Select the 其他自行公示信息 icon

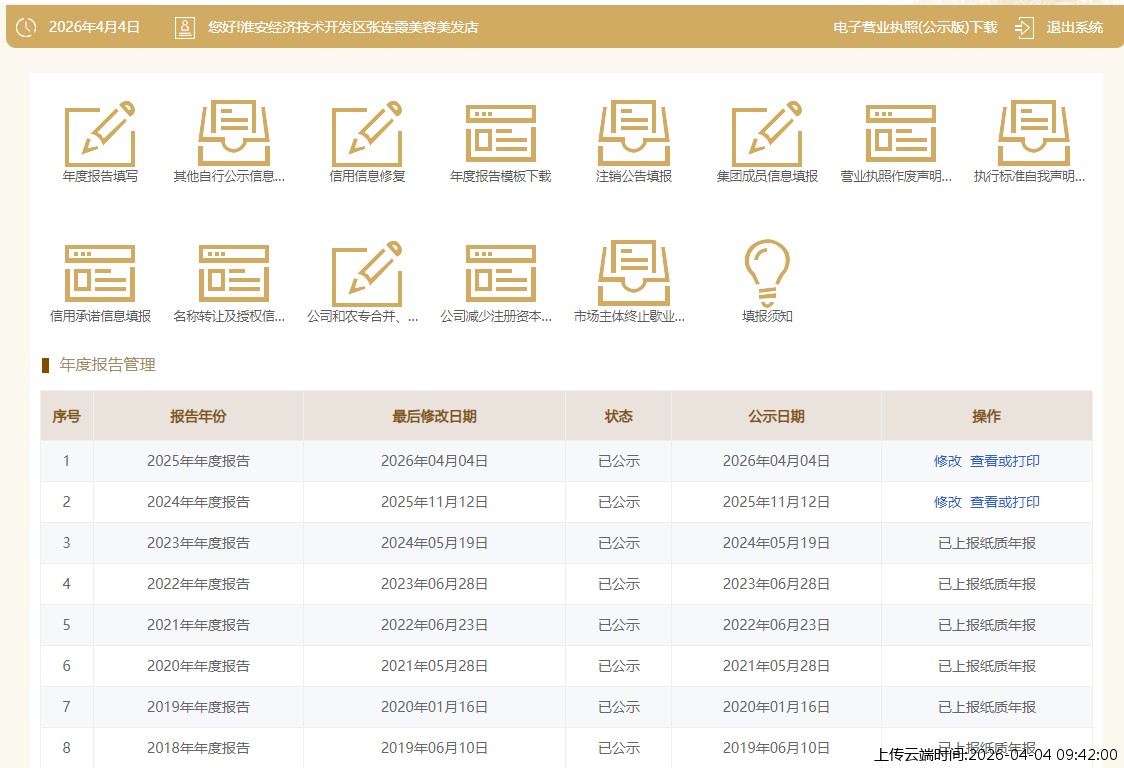233,134
